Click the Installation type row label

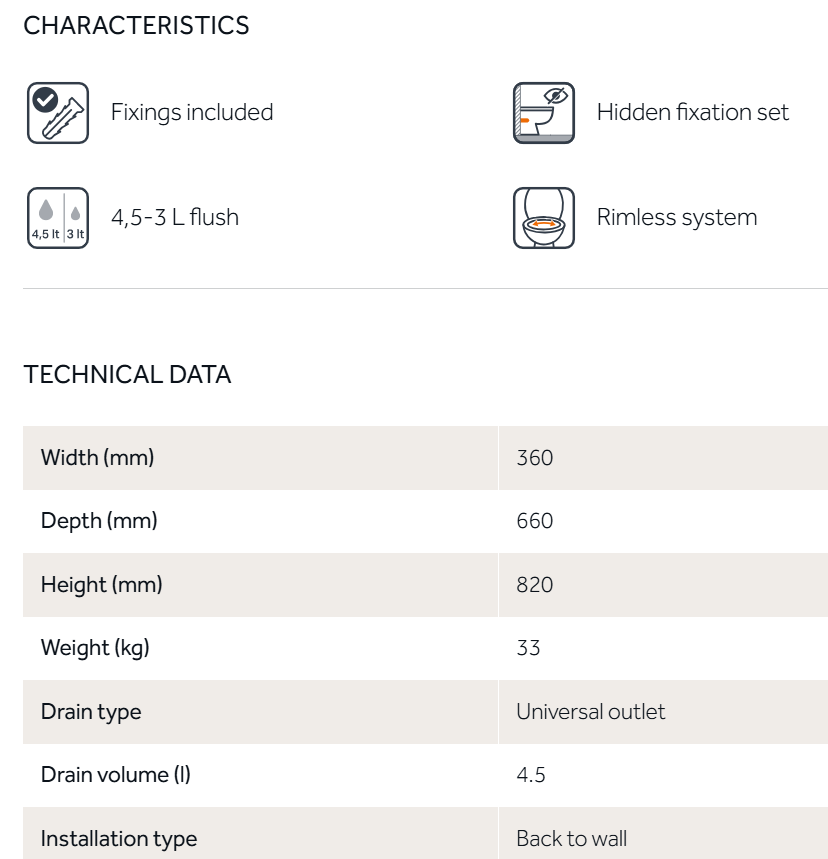coord(119,838)
